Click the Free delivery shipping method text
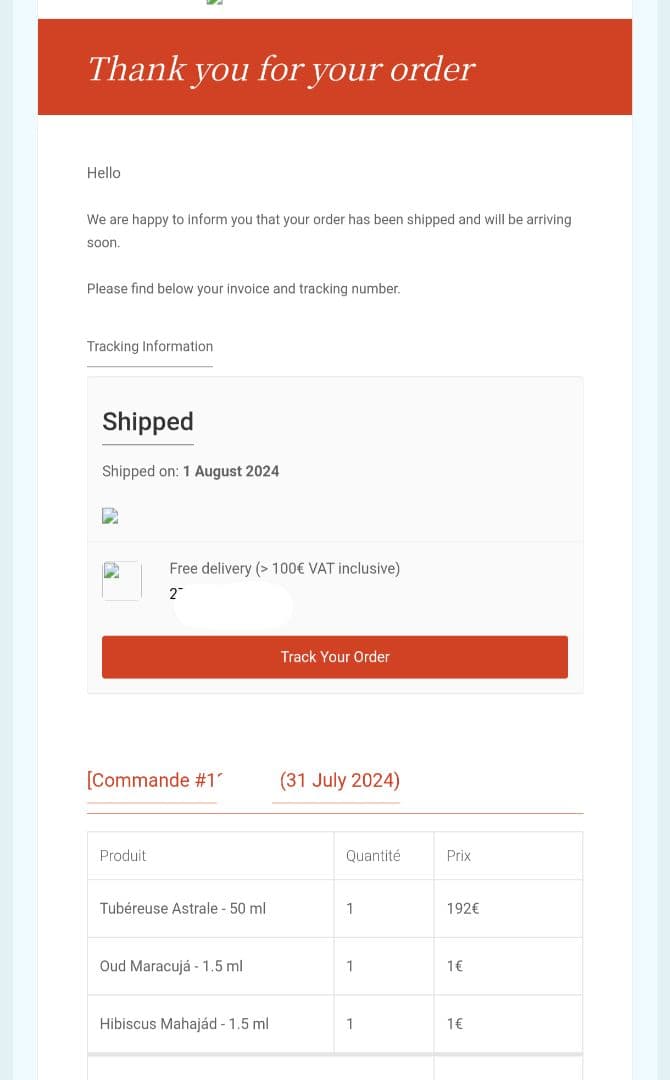This screenshot has height=1080, width=670. coord(285,568)
